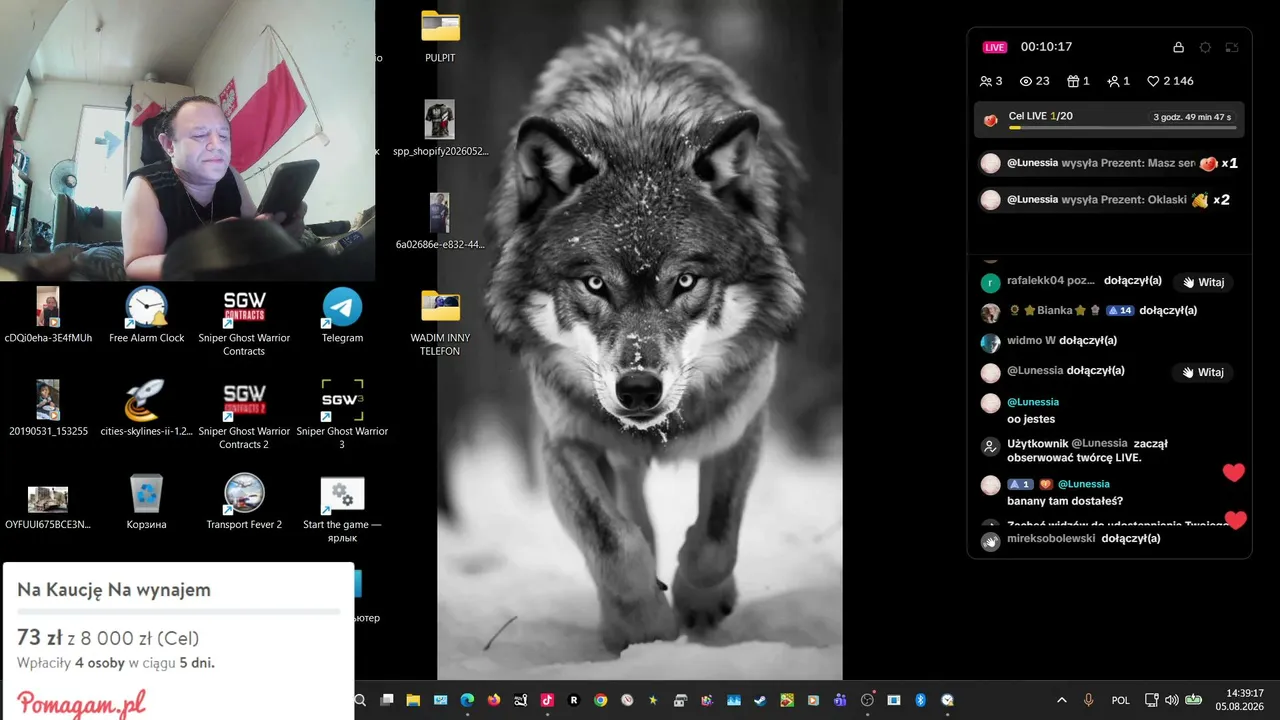The height and width of the screenshot is (720, 1280).
Task: Click the '3 godz. 49 min 47 s' countdown
Action: pos(1192,117)
